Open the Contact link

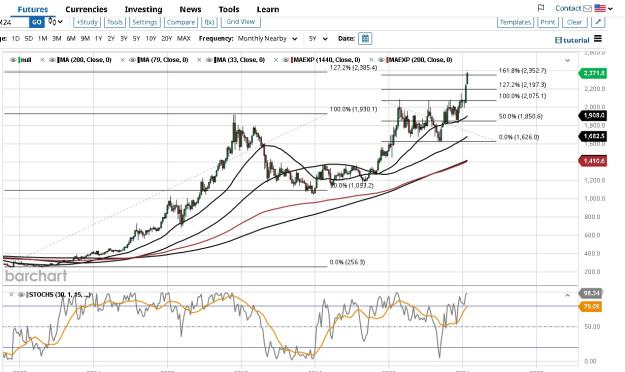568,8
